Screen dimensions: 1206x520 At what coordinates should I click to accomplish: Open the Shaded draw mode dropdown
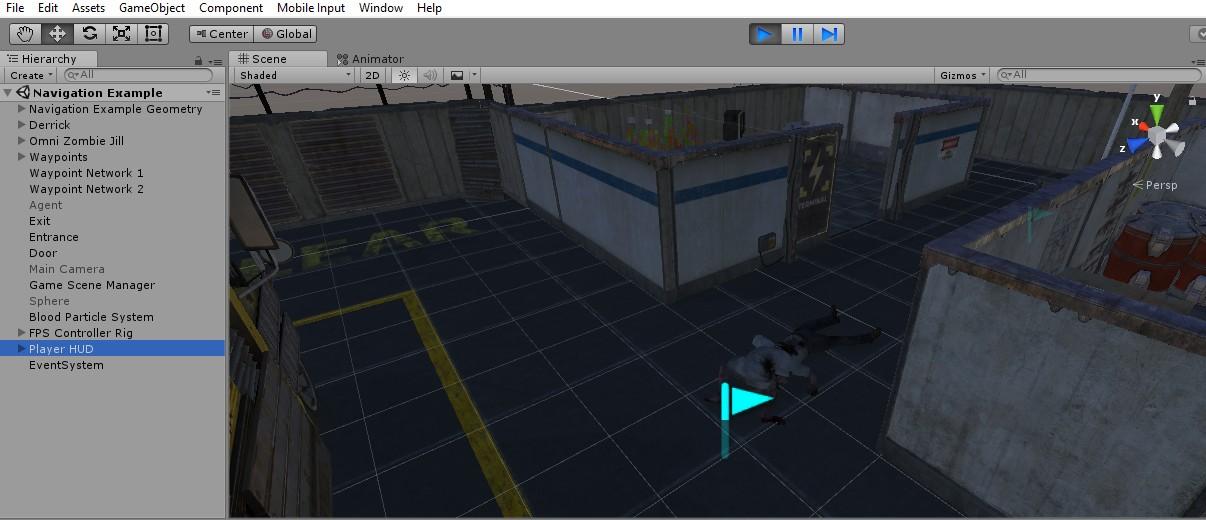click(295, 75)
